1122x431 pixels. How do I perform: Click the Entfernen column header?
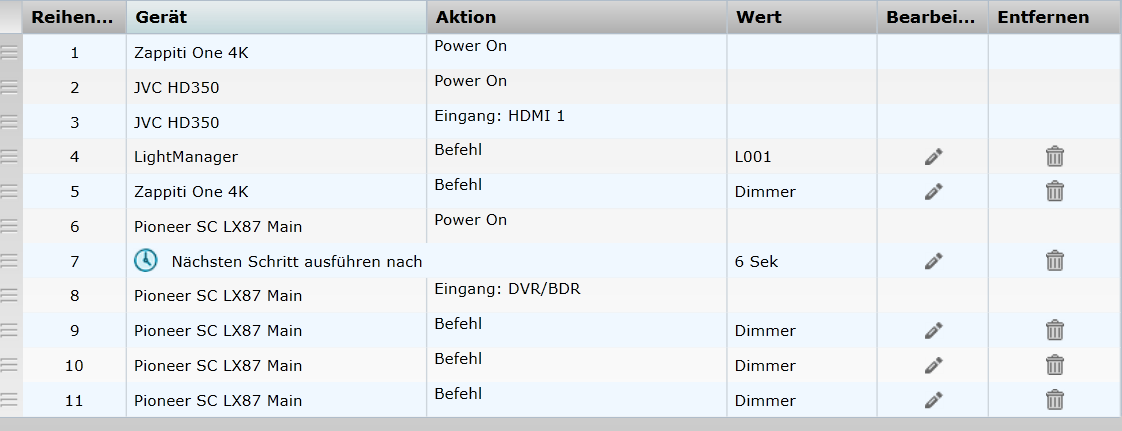[1054, 17]
